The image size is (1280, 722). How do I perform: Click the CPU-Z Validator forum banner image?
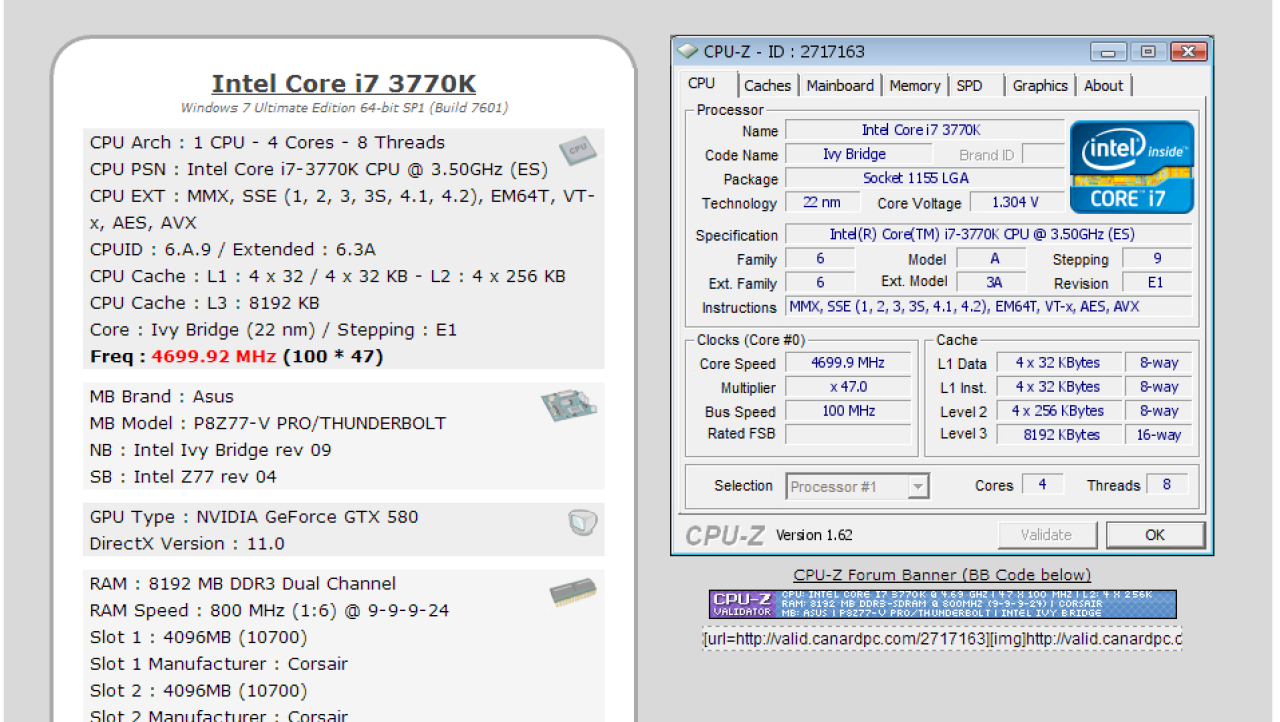(943, 604)
